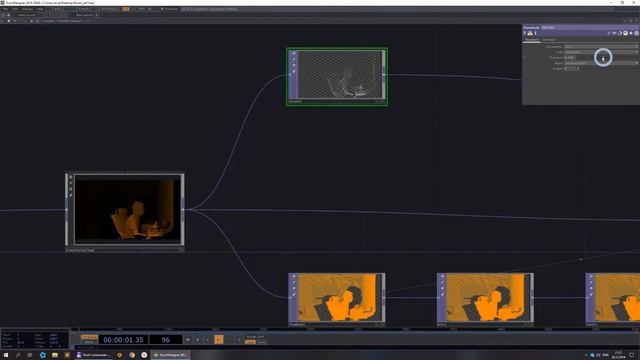Click the Beats mode button below TimeCode
640x360 pixels.
coord(89,342)
